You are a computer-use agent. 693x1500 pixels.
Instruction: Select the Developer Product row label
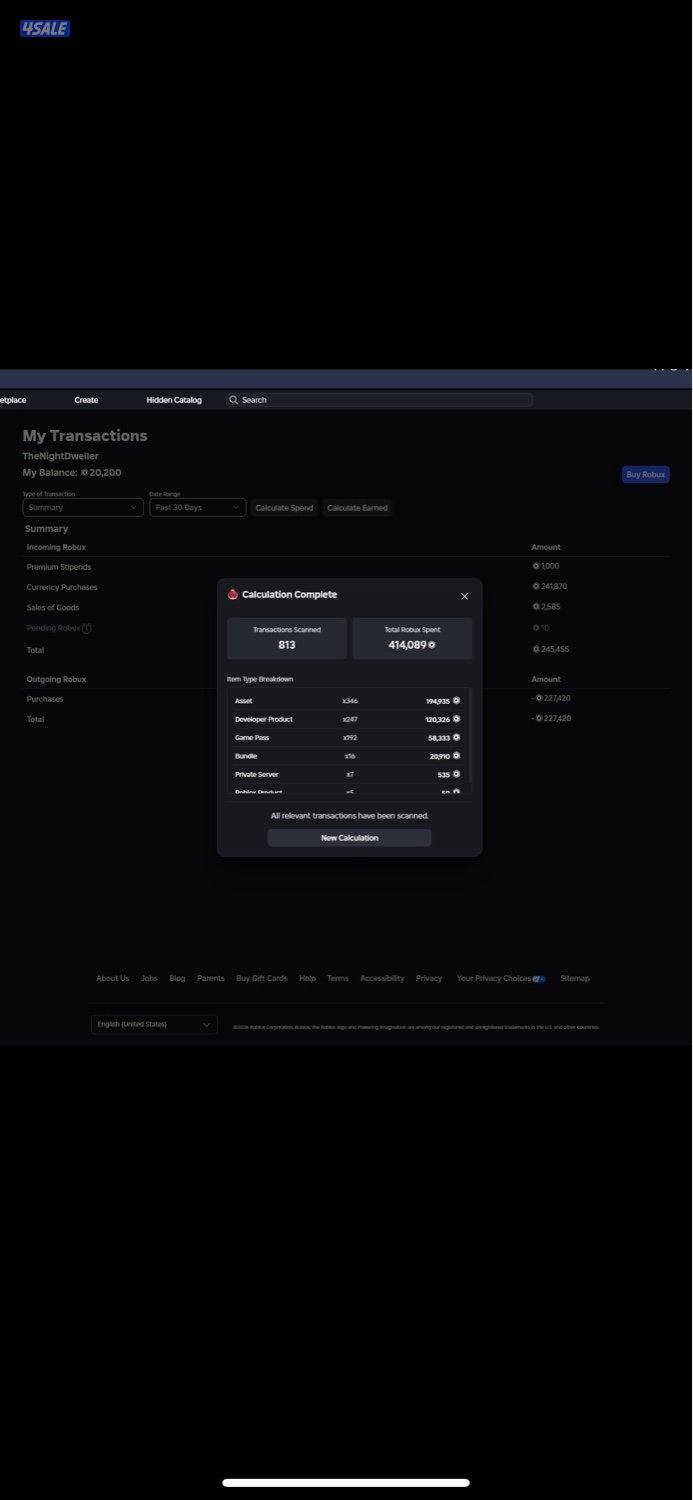(x=264, y=719)
